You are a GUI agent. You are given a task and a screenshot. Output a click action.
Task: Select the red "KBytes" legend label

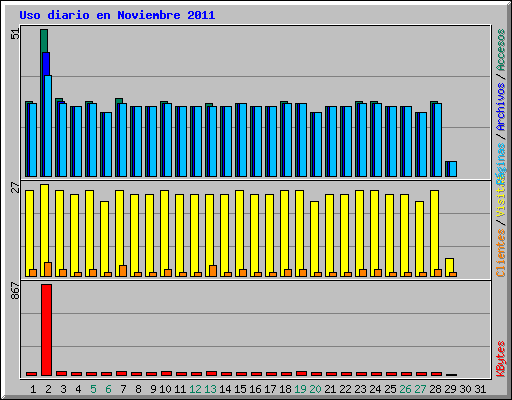(x=501, y=359)
